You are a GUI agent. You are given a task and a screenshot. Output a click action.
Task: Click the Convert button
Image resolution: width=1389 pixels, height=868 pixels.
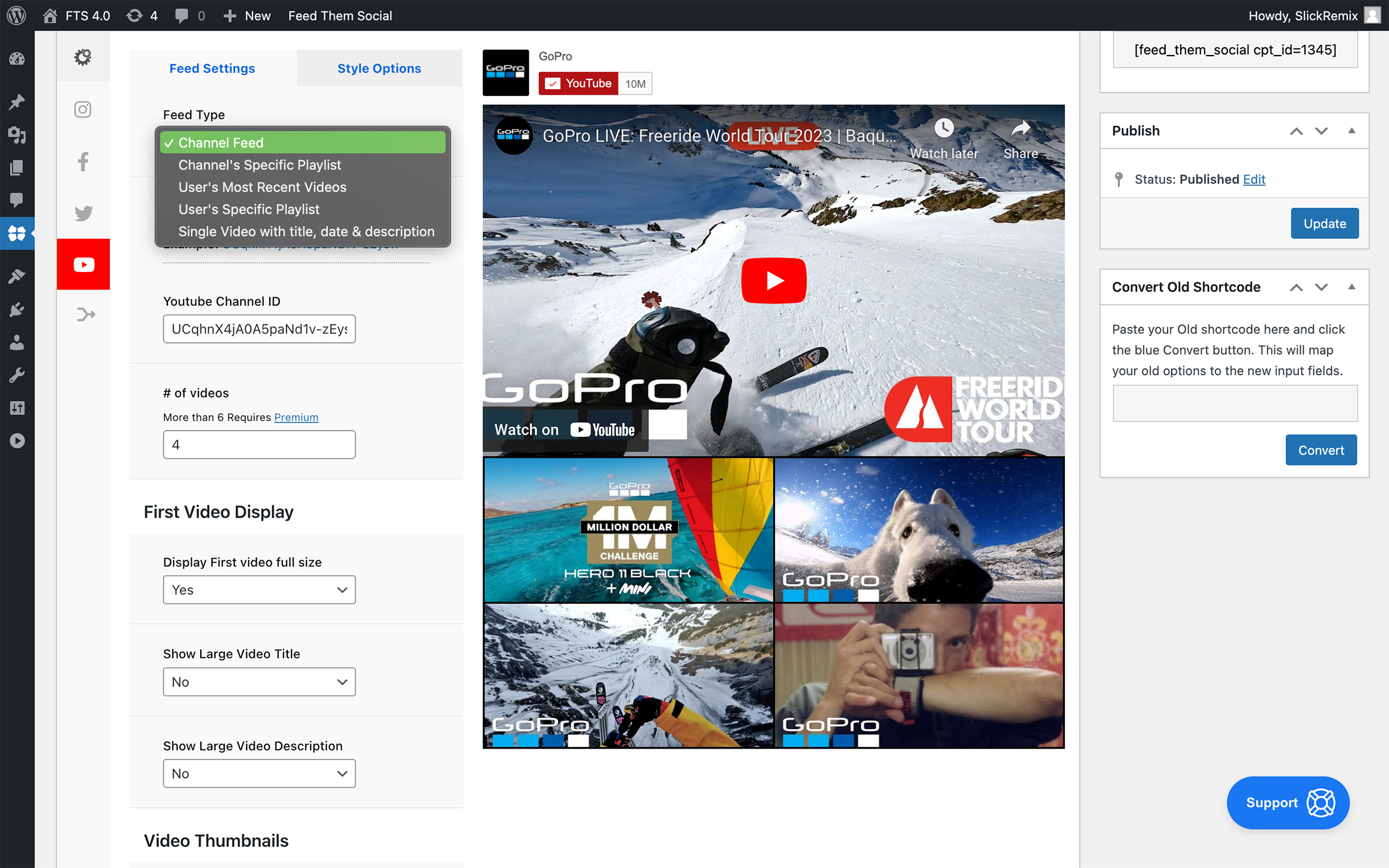[1321, 450]
